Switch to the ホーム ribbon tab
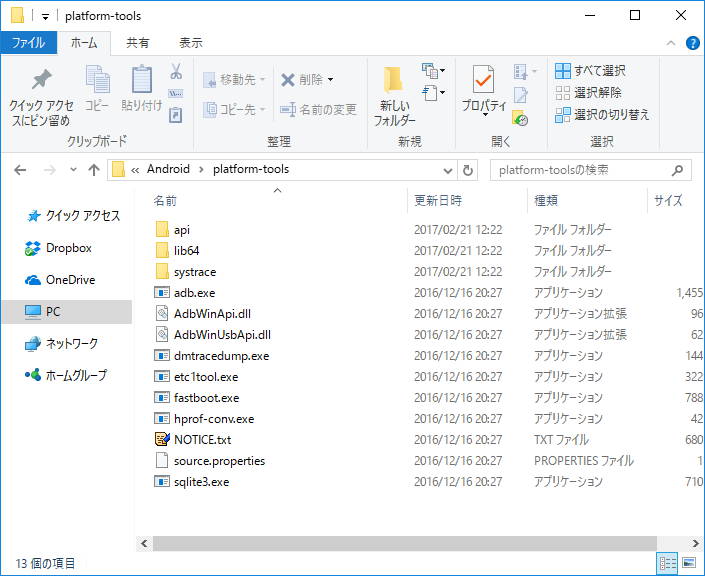This screenshot has height=576, width=705. [x=84, y=43]
